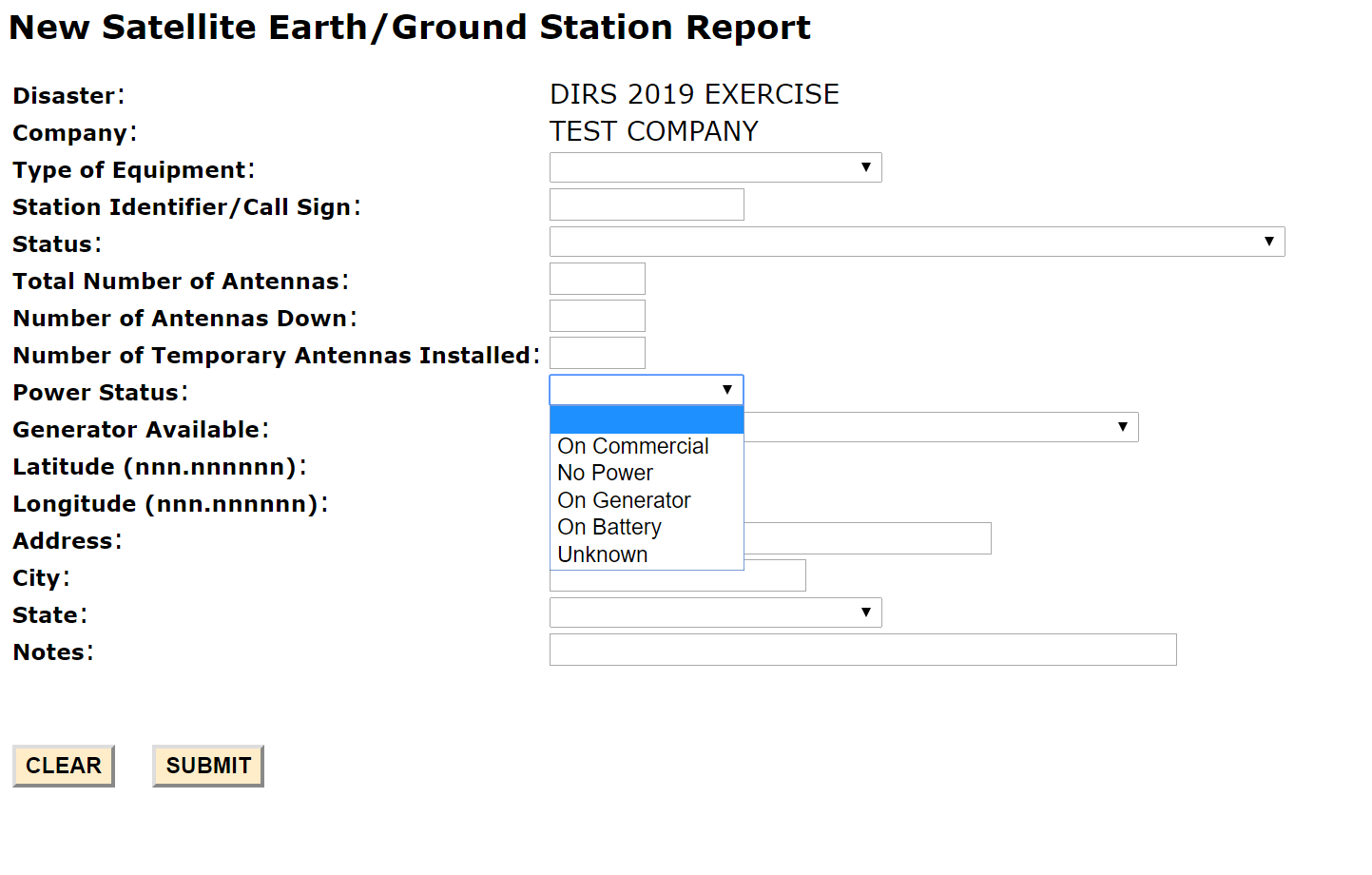Pick On Generator from Power Status
This screenshot has height=875, width=1372.
624,500
